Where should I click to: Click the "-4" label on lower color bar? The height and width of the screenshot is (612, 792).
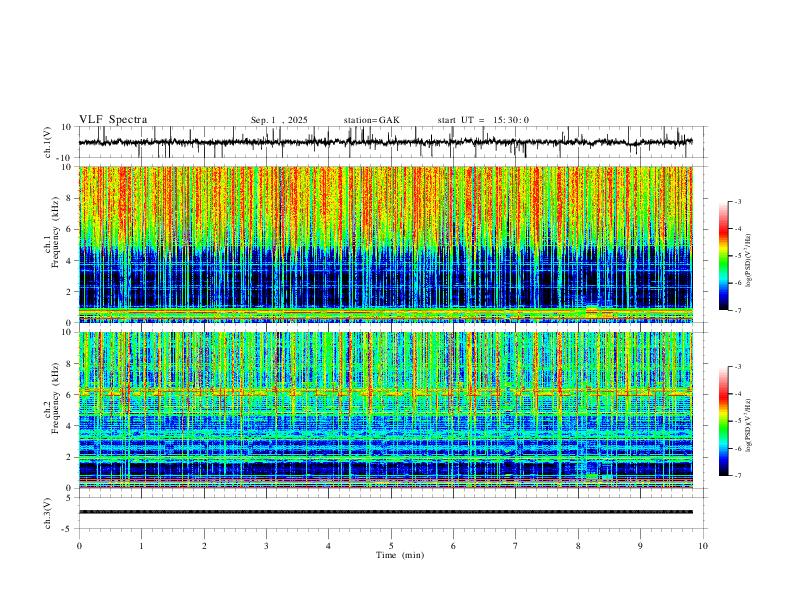[x=737, y=394]
